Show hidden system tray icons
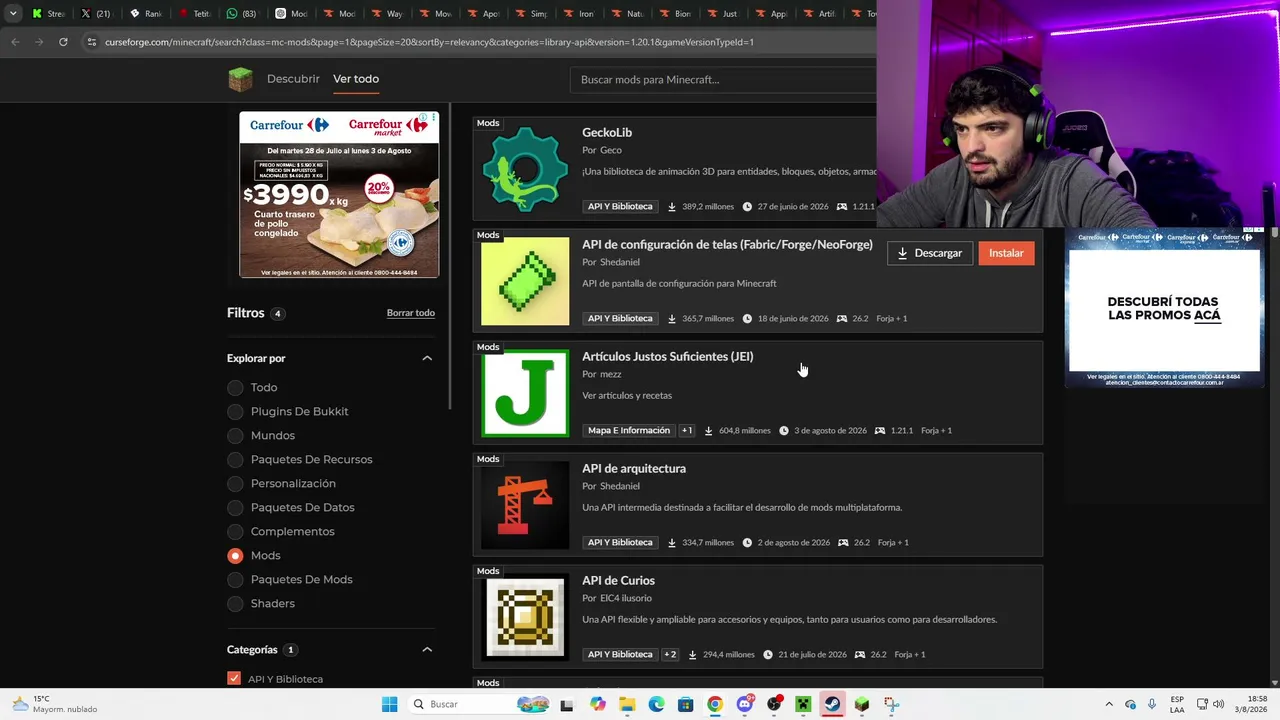The height and width of the screenshot is (720, 1280). point(1109,704)
